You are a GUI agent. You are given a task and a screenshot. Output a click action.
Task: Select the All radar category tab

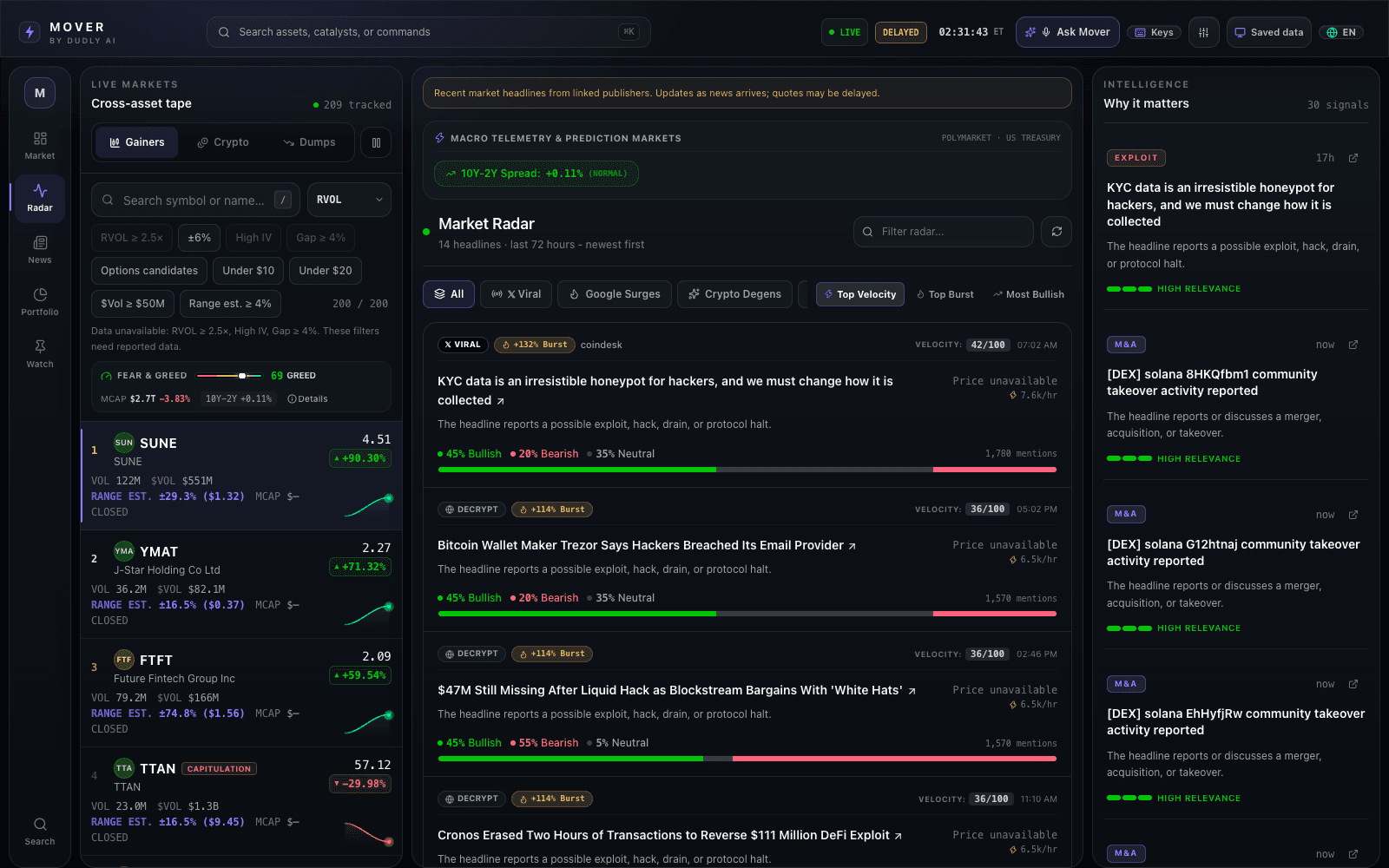click(449, 294)
